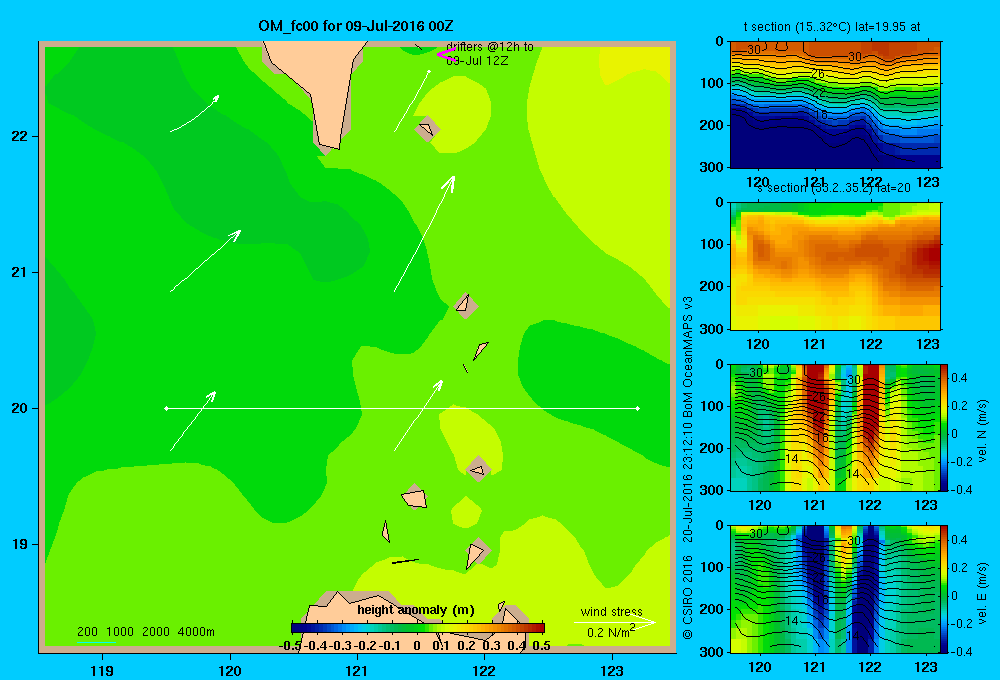
Task: Open the eastward velocity section plot
Action: (x=835, y=589)
